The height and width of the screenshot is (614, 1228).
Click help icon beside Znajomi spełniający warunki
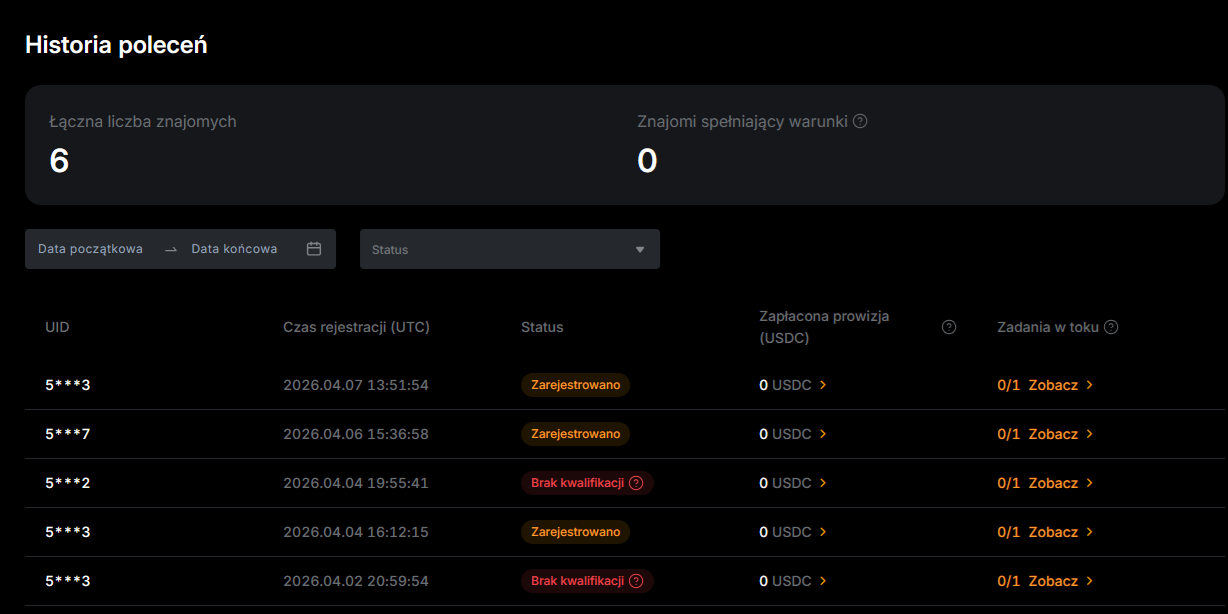tap(860, 121)
